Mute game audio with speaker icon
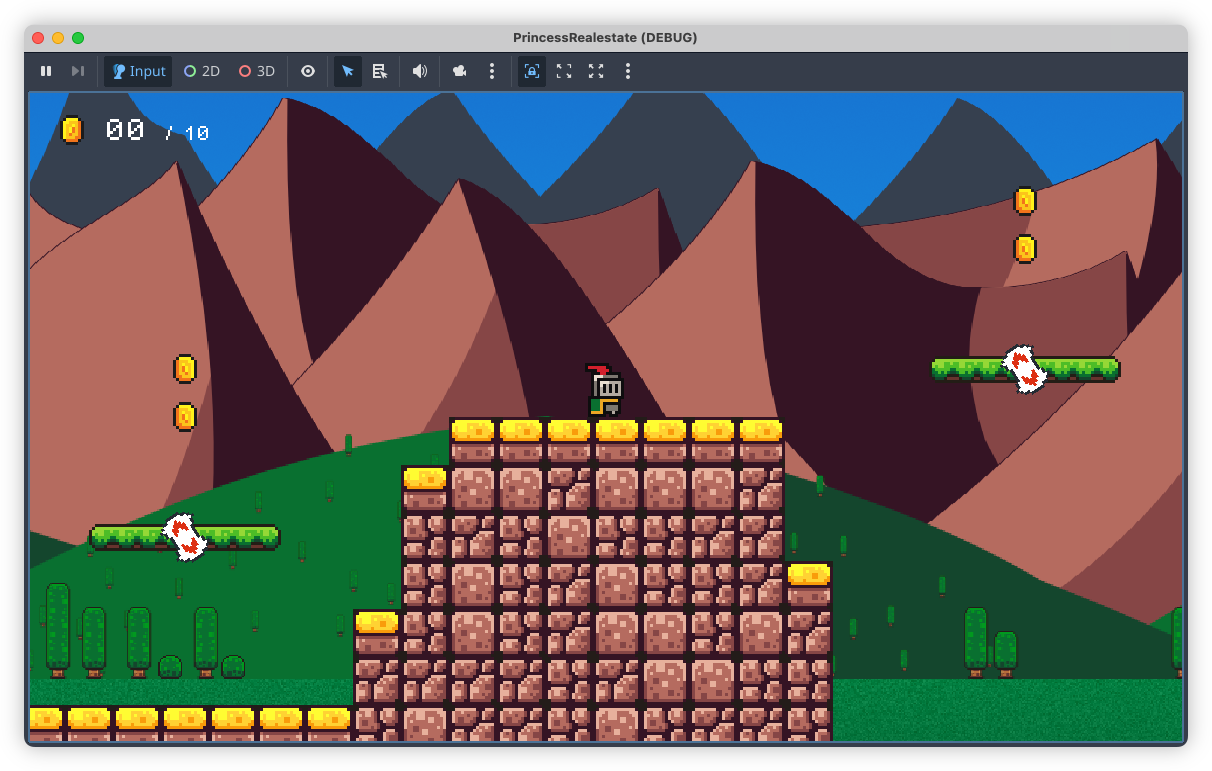Viewport: 1212px width, 771px height. pos(420,71)
